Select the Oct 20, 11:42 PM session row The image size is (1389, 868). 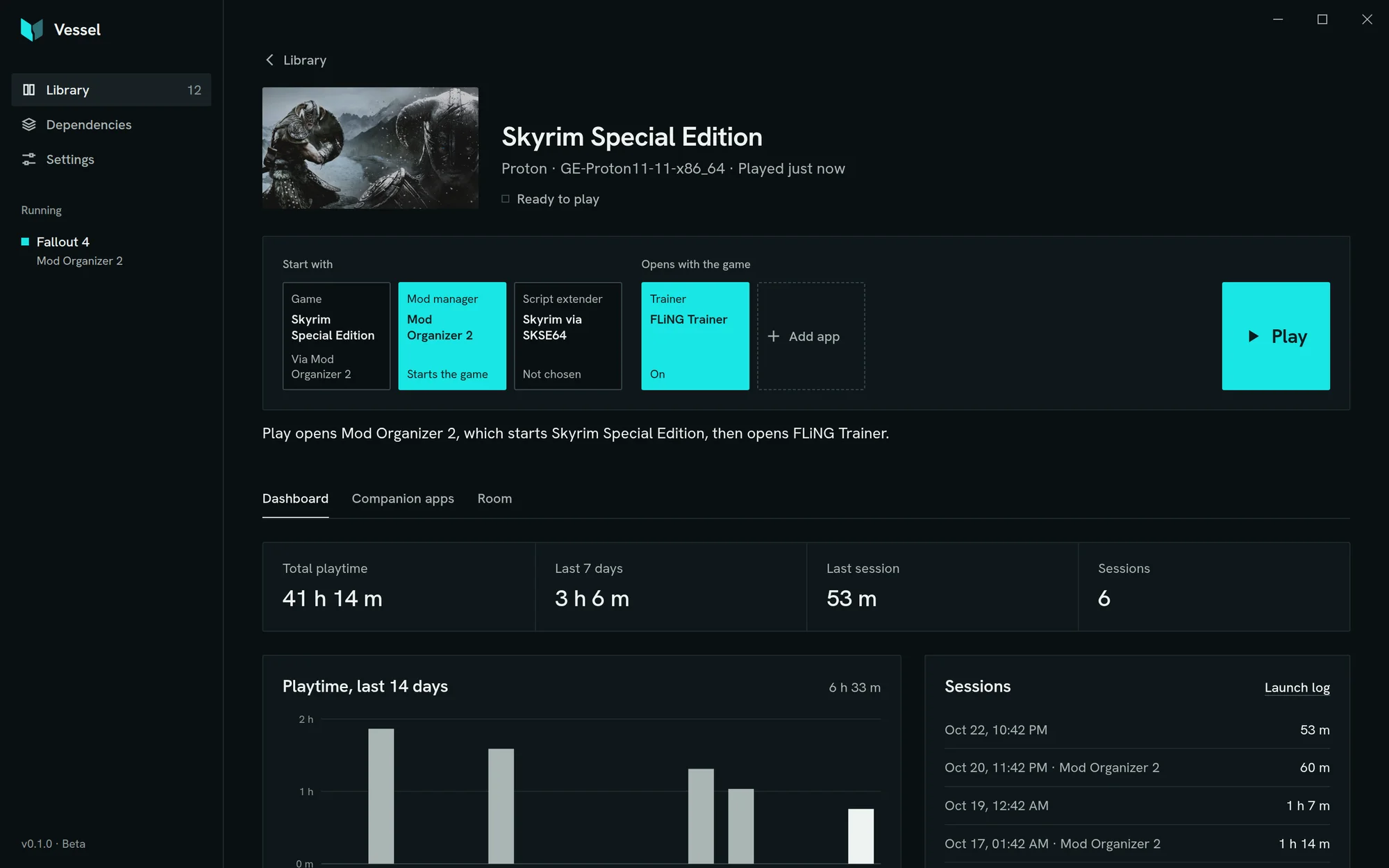coord(1137,767)
